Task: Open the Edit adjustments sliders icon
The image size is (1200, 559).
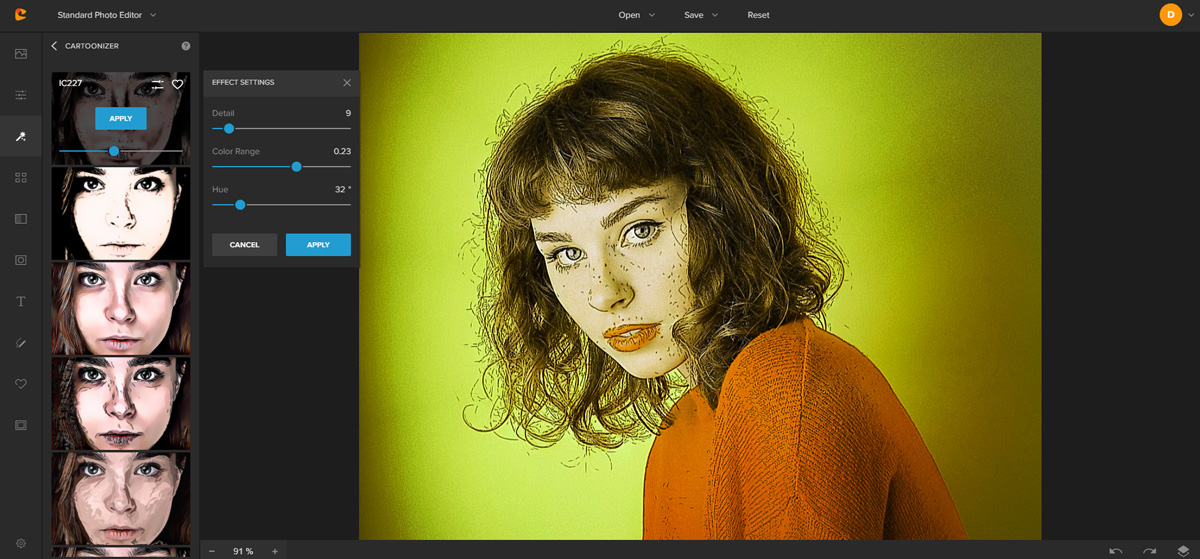Action: coord(20,95)
